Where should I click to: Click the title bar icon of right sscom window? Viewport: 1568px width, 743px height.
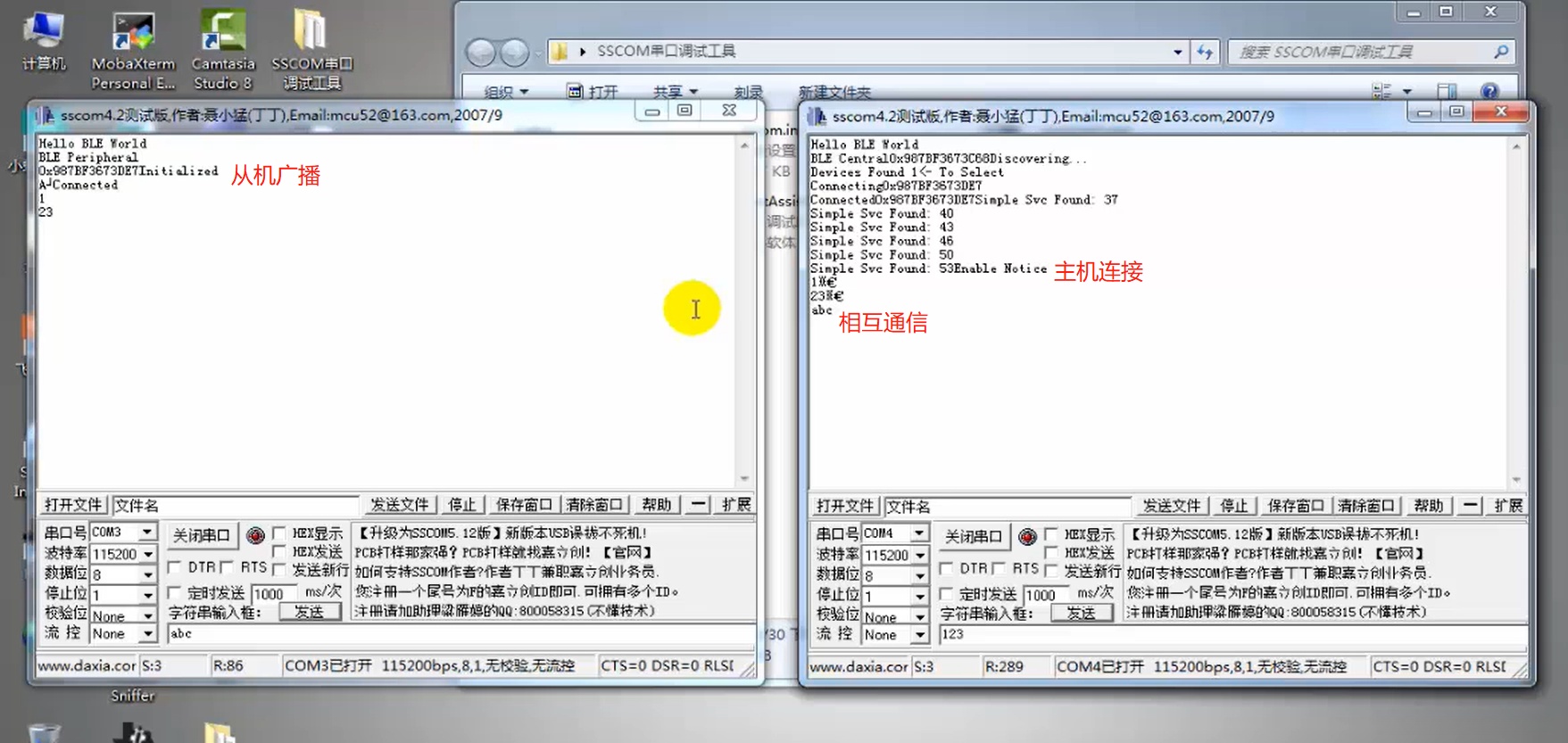[x=817, y=116]
